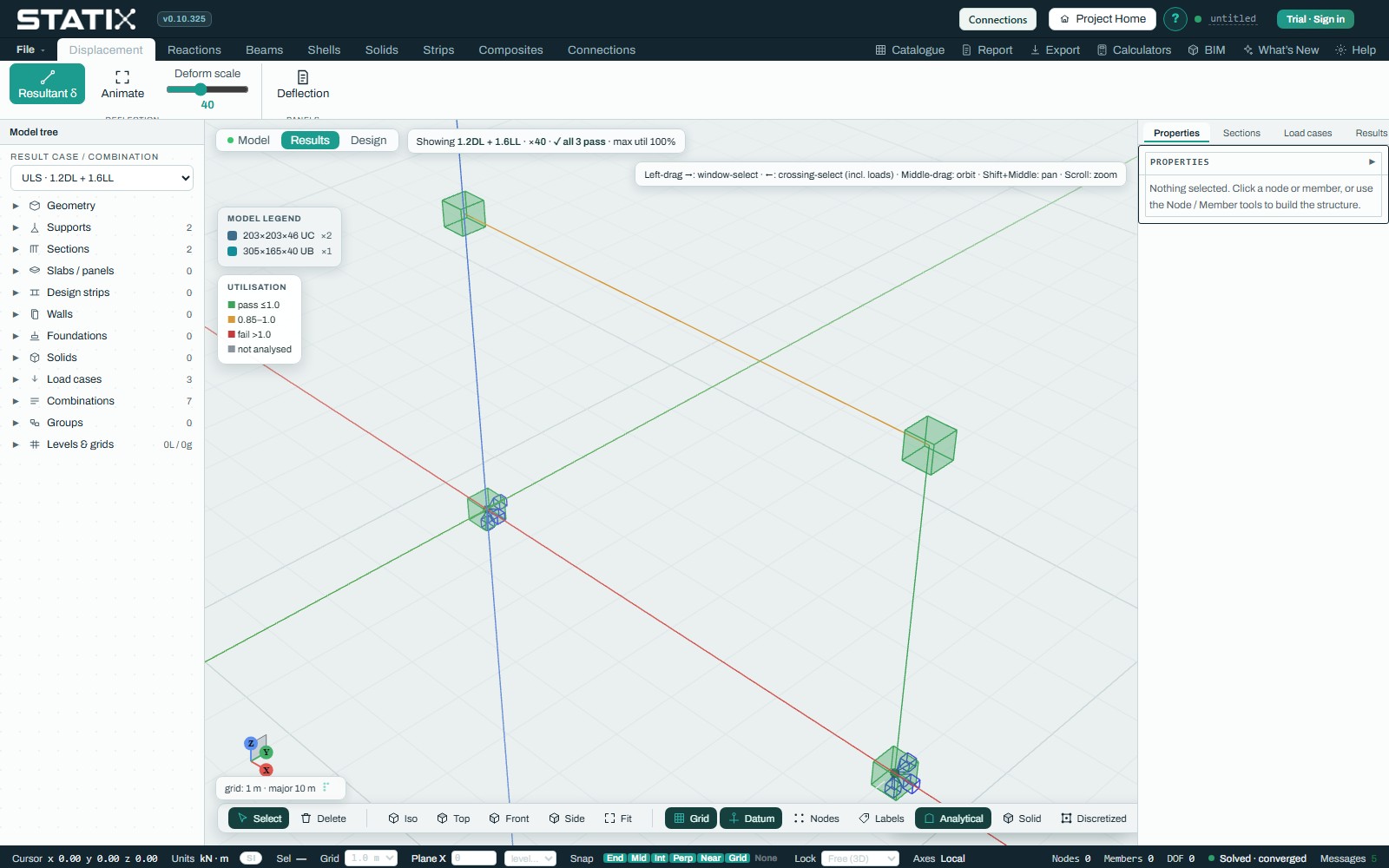
Task: Fit the model to view
Action: [618, 819]
